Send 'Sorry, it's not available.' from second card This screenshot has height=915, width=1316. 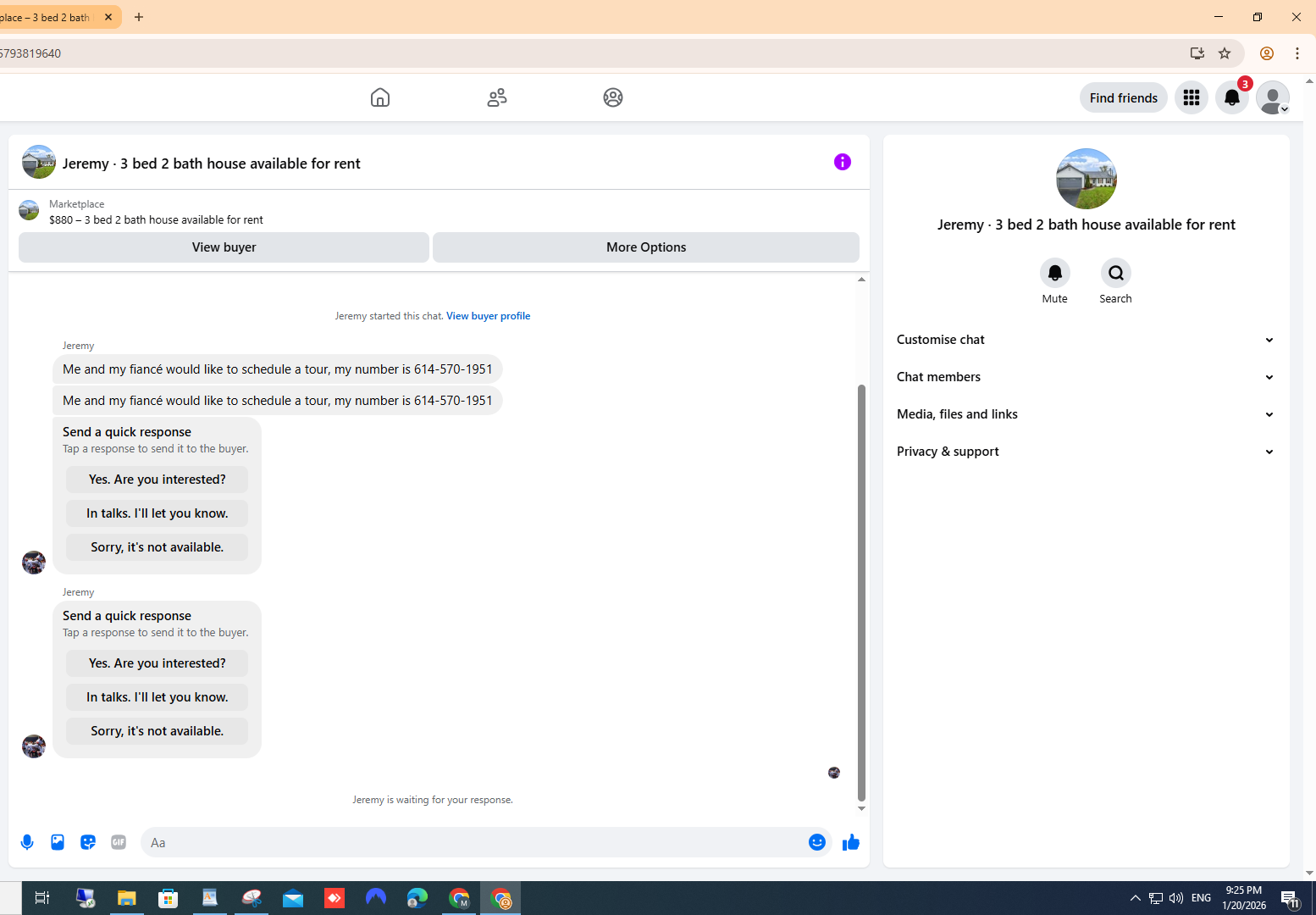[x=158, y=731]
